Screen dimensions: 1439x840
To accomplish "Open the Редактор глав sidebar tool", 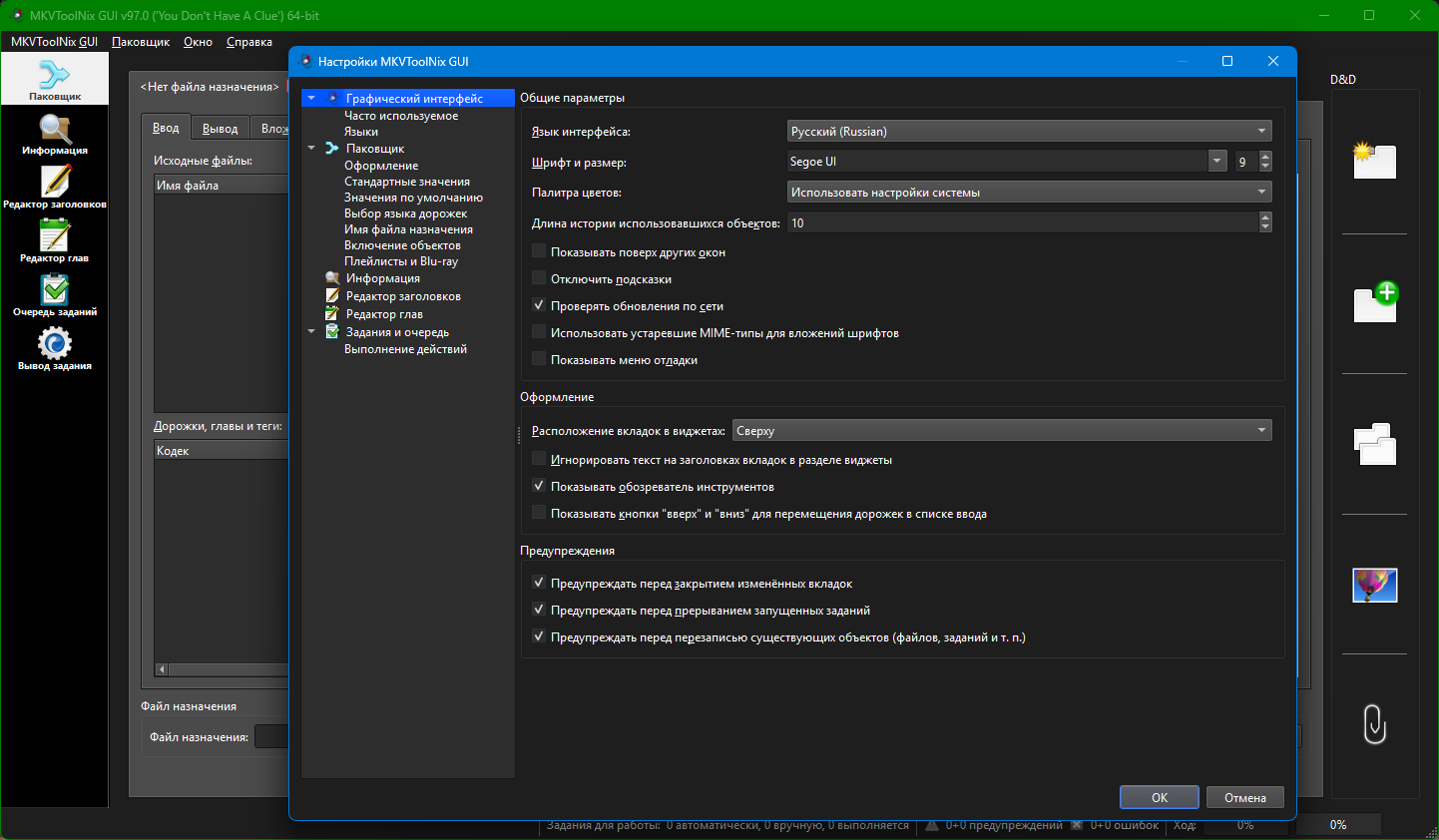I will coord(55,241).
